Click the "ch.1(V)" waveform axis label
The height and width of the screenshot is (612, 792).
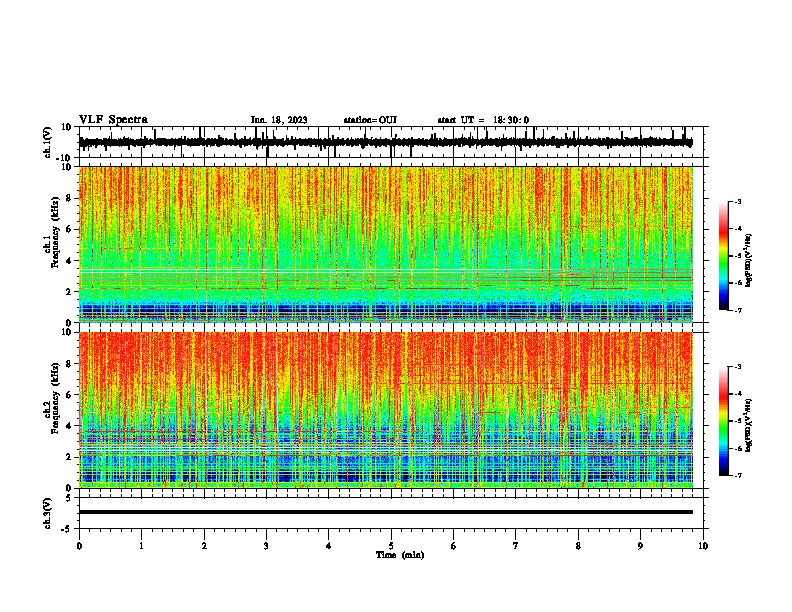pos(48,142)
